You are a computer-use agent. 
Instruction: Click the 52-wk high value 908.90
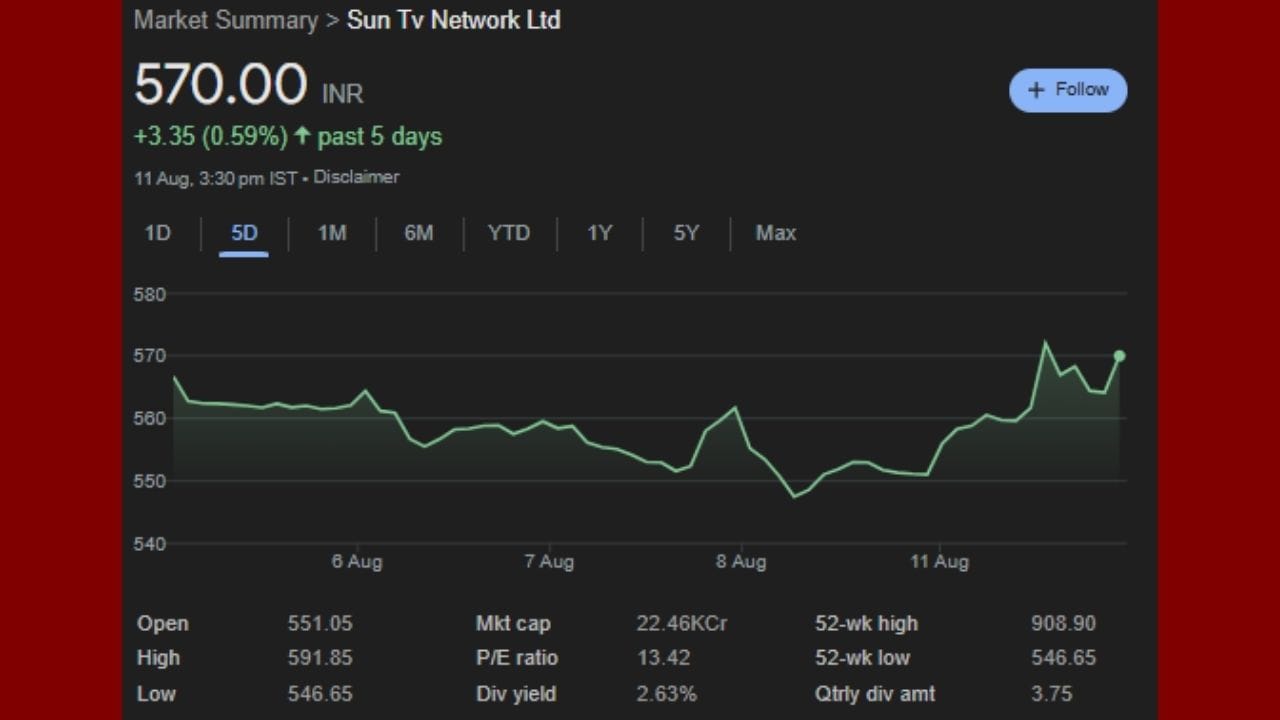click(x=1063, y=623)
